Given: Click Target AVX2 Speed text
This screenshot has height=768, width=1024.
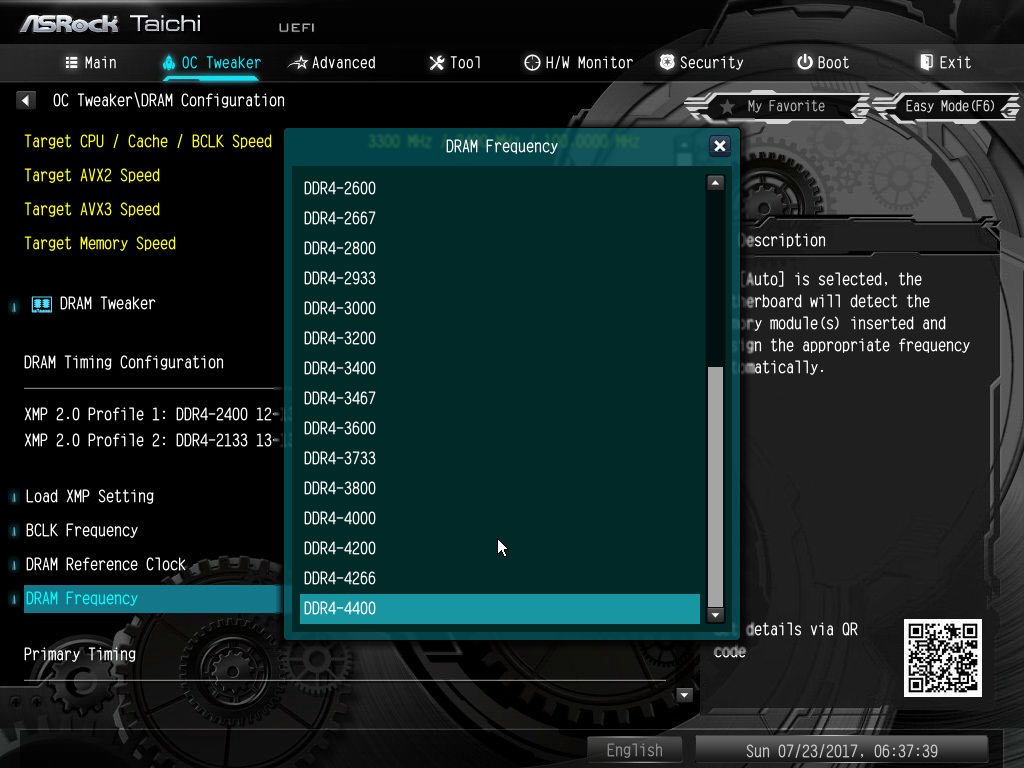Looking at the screenshot, I should (x=92, y=176).
